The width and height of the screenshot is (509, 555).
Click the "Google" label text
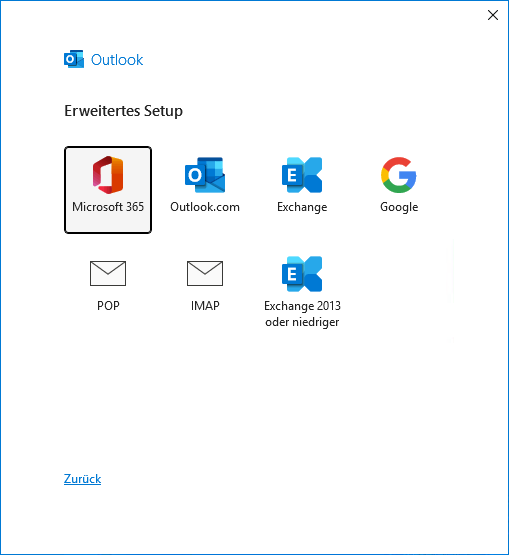399,207
